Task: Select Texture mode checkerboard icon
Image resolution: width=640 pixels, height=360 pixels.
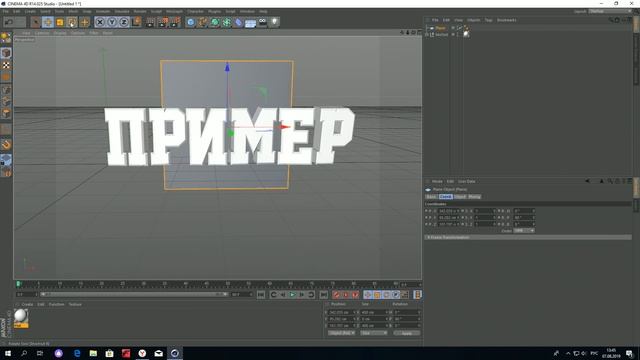Action: pyautogui.click(x=6, y=65)
